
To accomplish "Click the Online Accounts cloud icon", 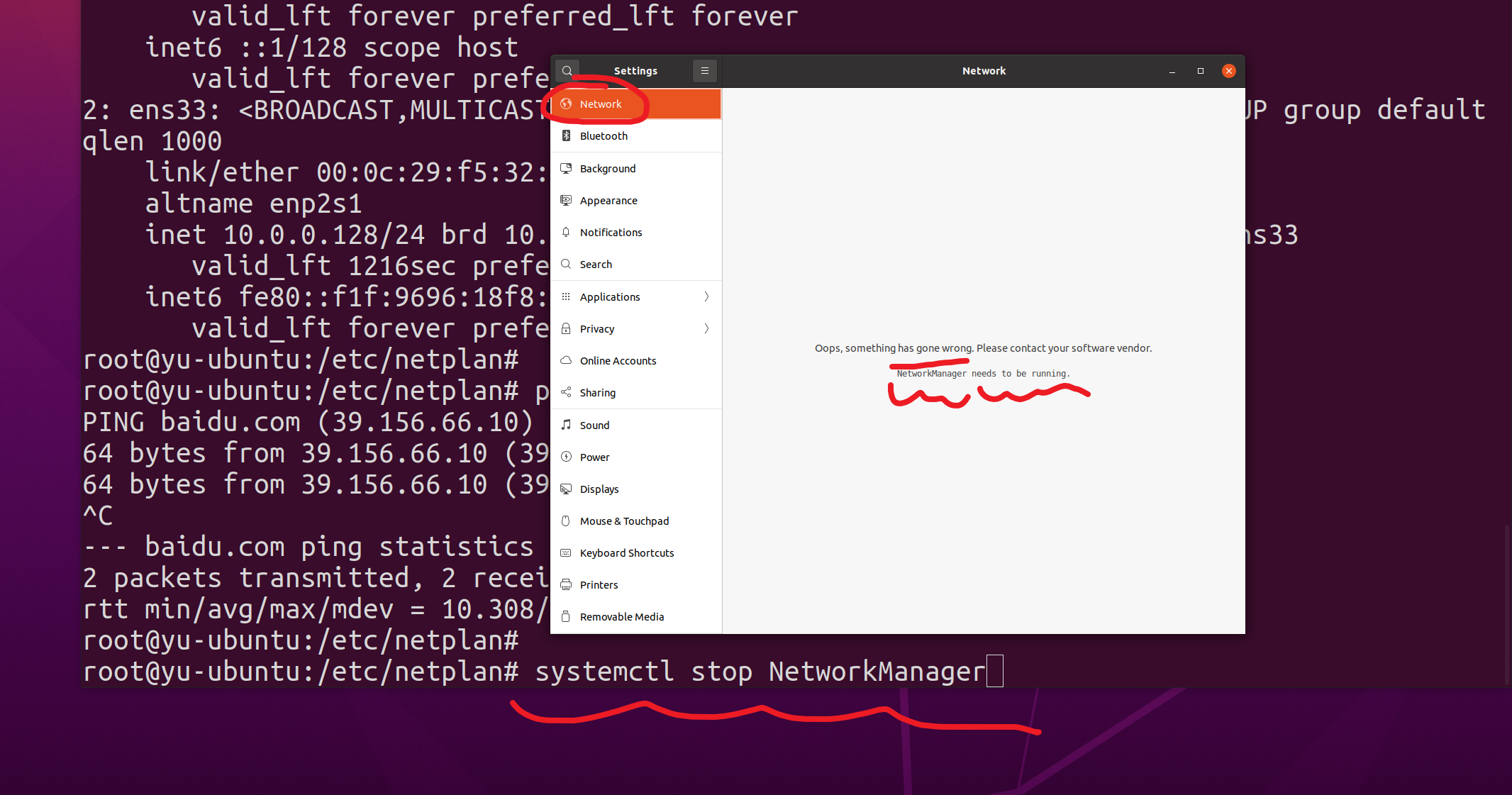I will click(566, 361).
